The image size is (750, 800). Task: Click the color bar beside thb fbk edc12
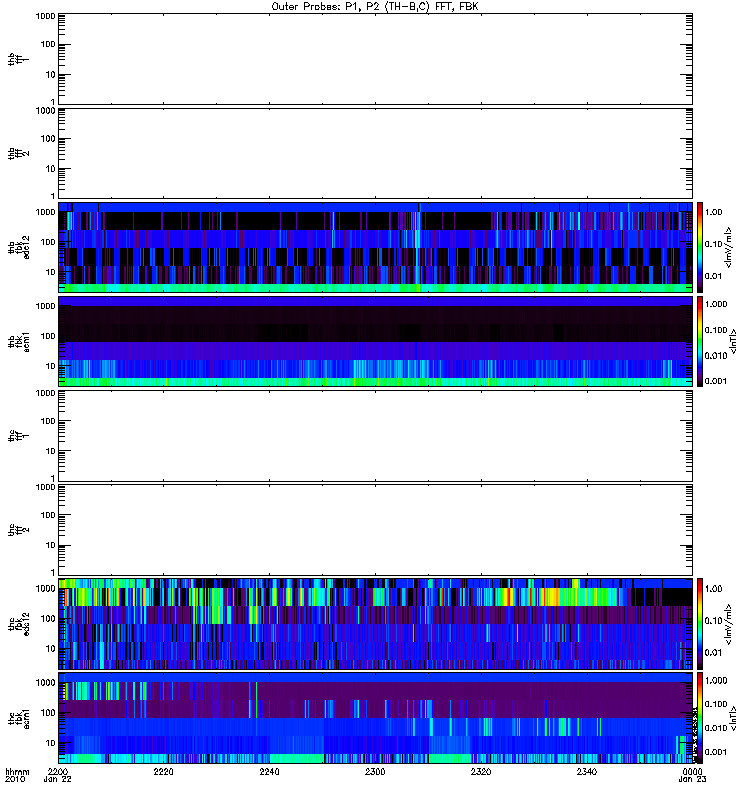point(700,247)
